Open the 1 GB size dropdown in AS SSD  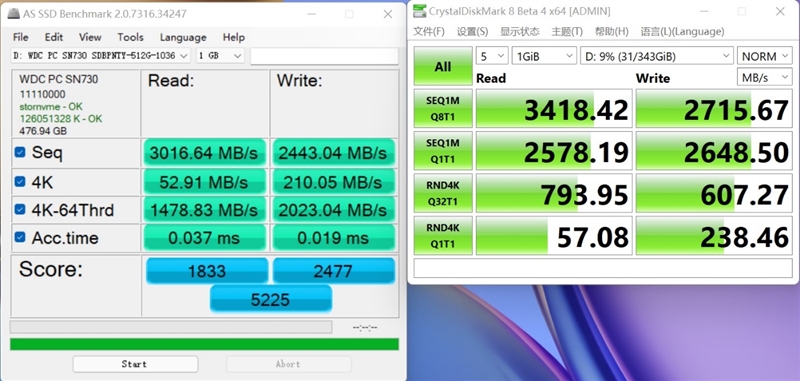(x=220, y=56)
